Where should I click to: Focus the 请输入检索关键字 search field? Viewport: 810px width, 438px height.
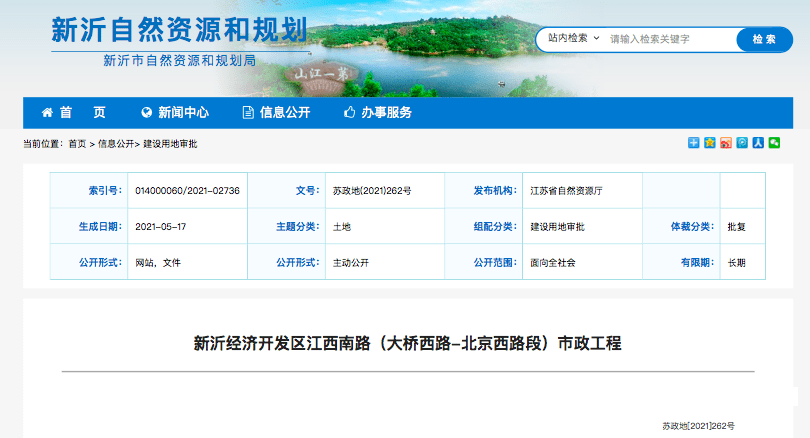(670, 39)
